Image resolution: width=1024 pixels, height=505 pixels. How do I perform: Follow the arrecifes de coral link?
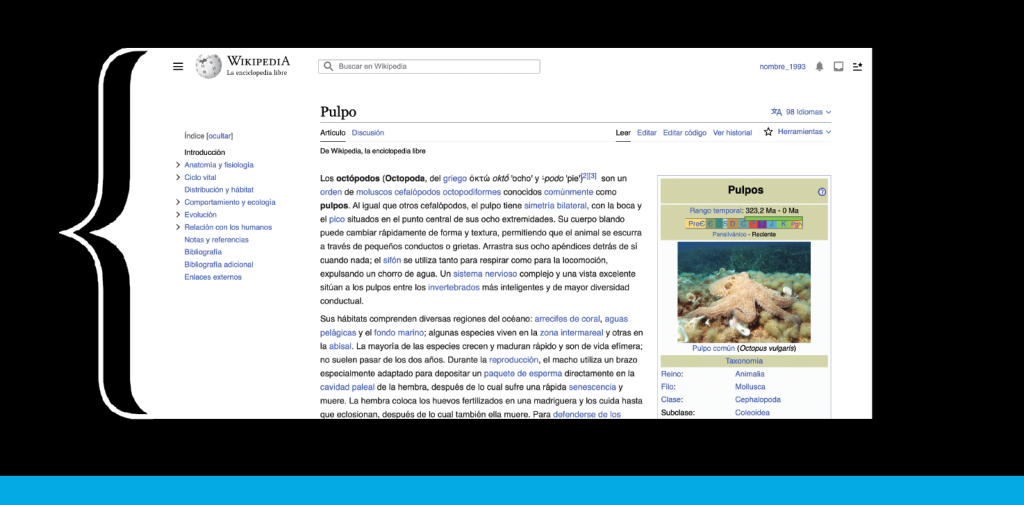tap(567, 319)
